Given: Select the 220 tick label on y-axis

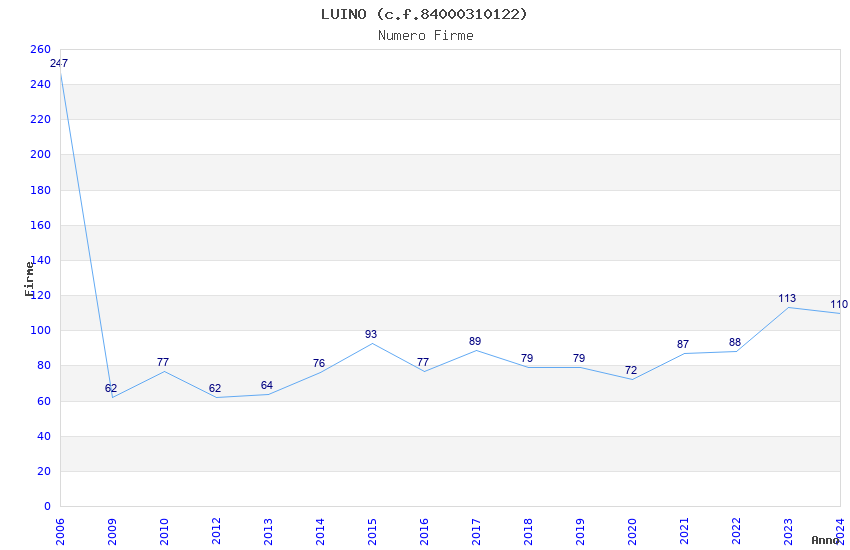Looking at the screenshot, I should tap(41, 119).
